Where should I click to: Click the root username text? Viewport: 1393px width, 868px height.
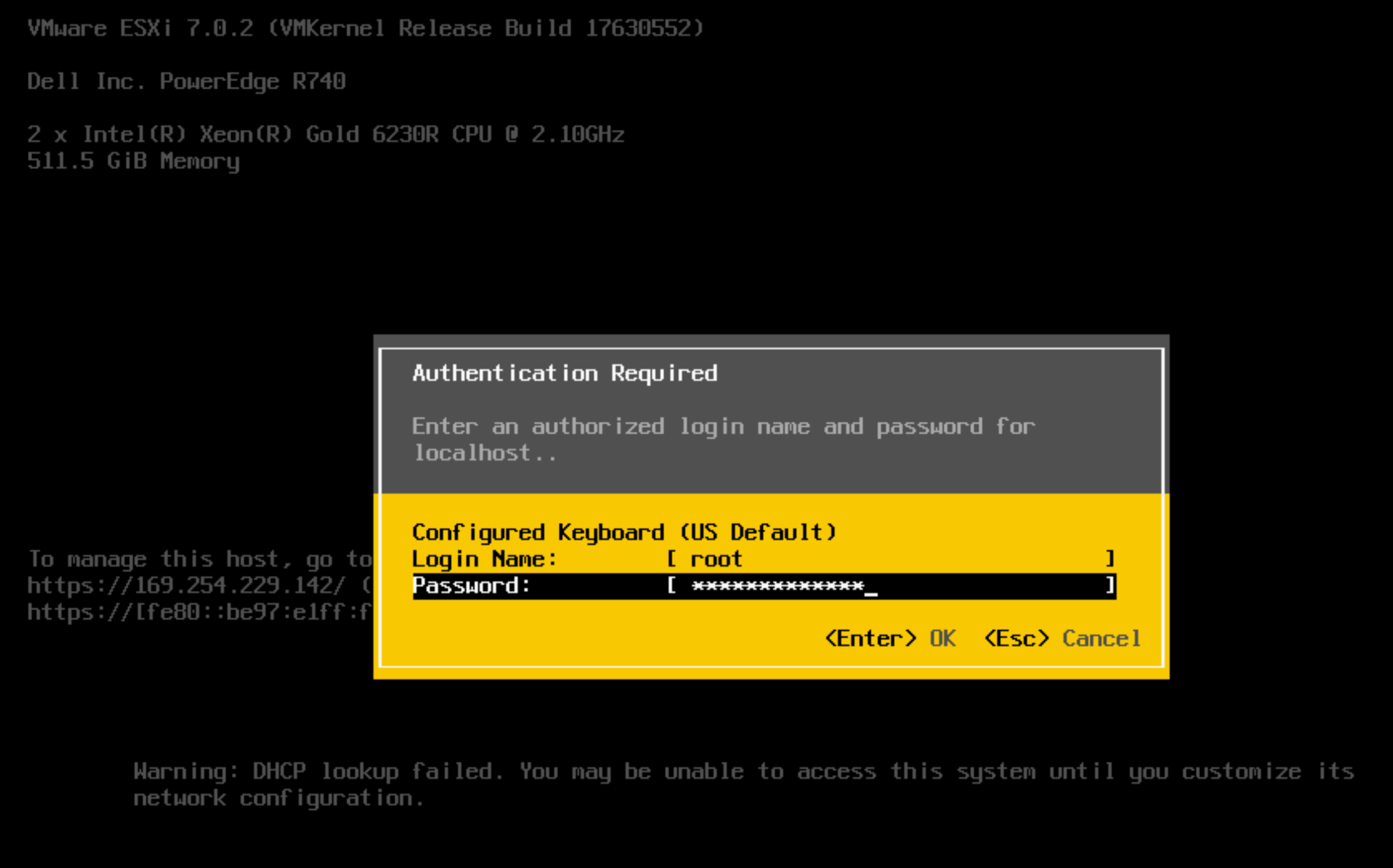[x=716, y=559]
